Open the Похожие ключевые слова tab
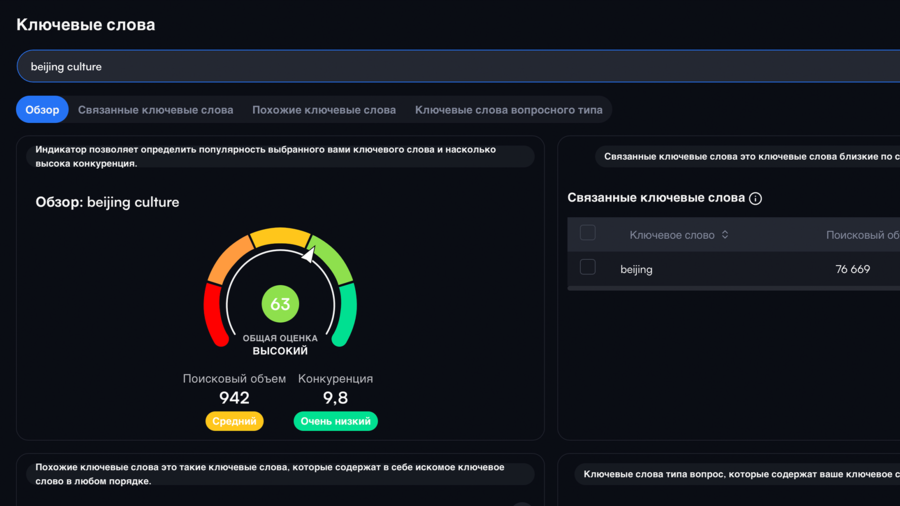 324,110
